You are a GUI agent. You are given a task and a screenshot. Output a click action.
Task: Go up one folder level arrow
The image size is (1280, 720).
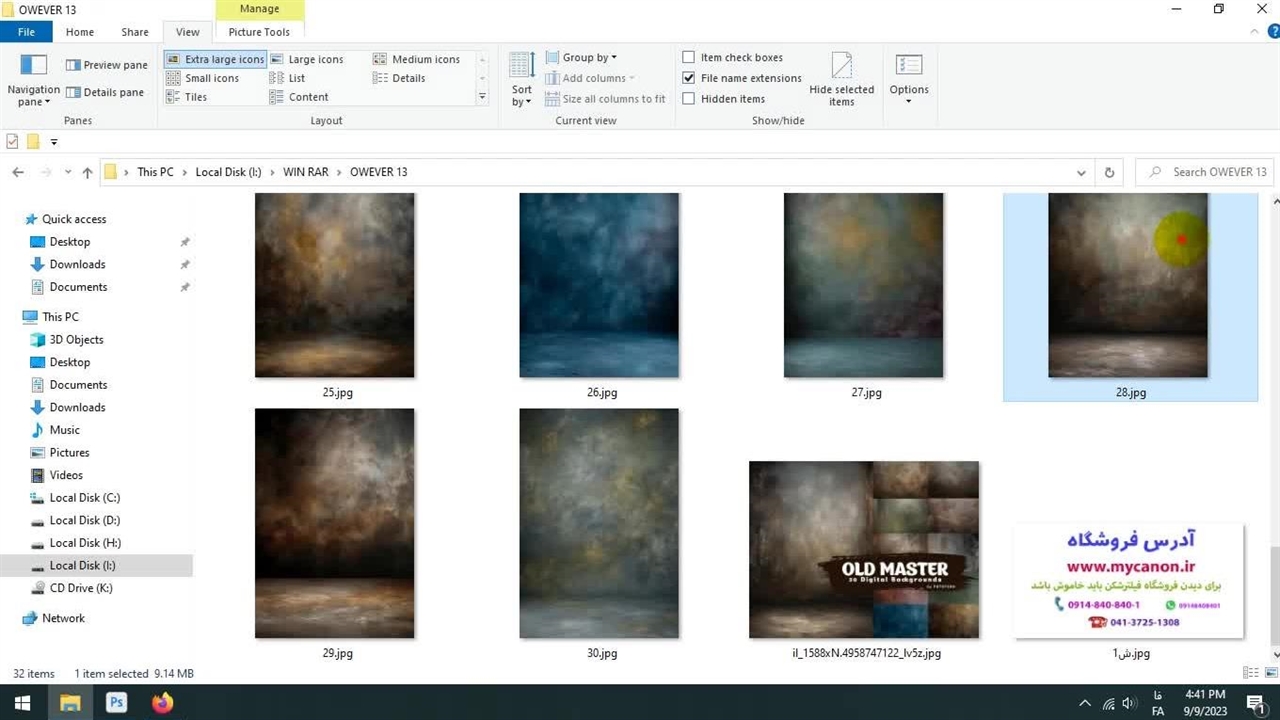(x=87, y=172)
